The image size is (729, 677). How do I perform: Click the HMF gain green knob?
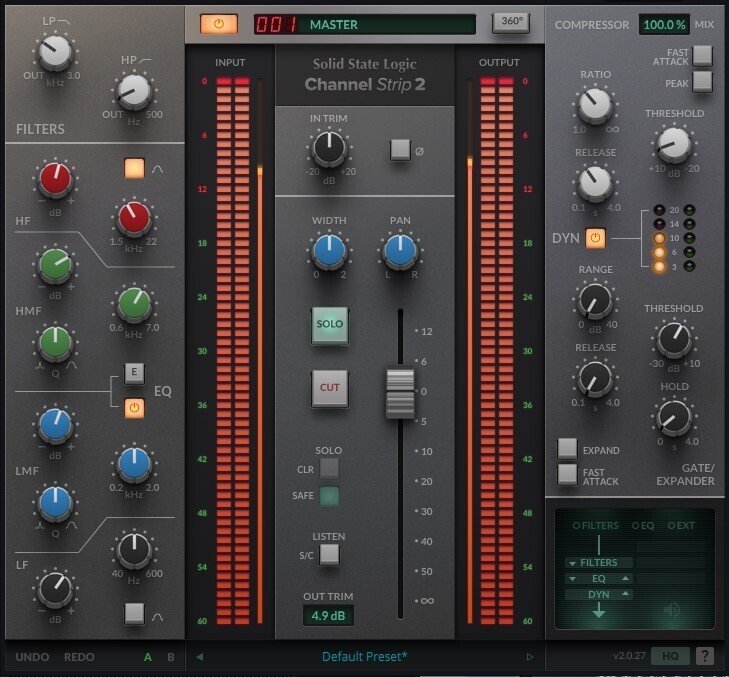point(55,265)
